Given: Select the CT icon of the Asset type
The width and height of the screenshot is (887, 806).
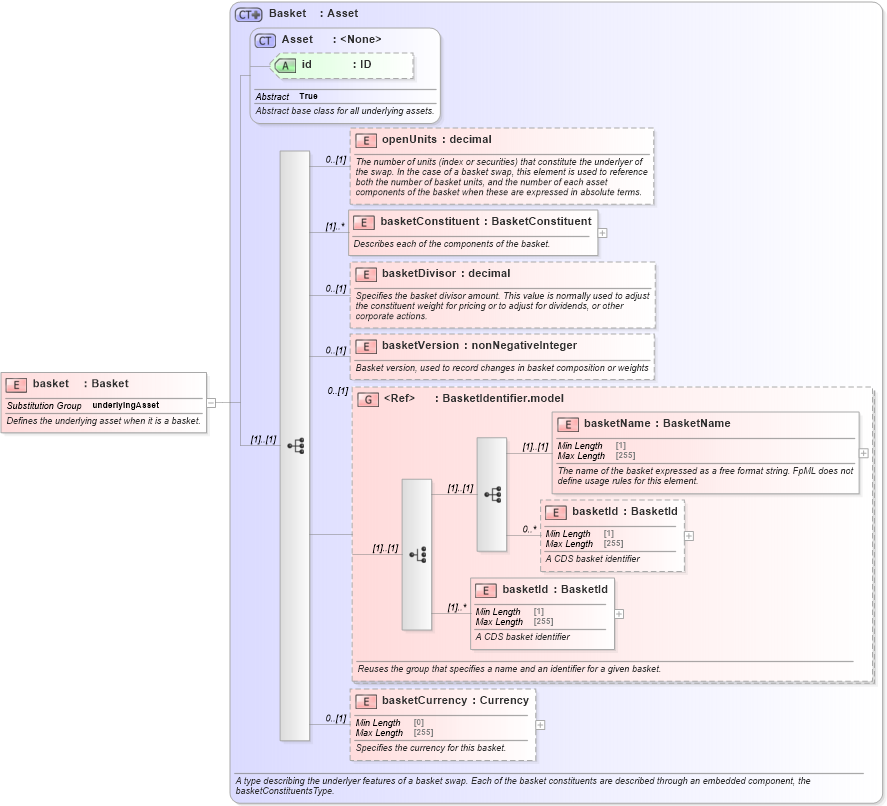Looking at the screenshot, I should coord(265,39).
